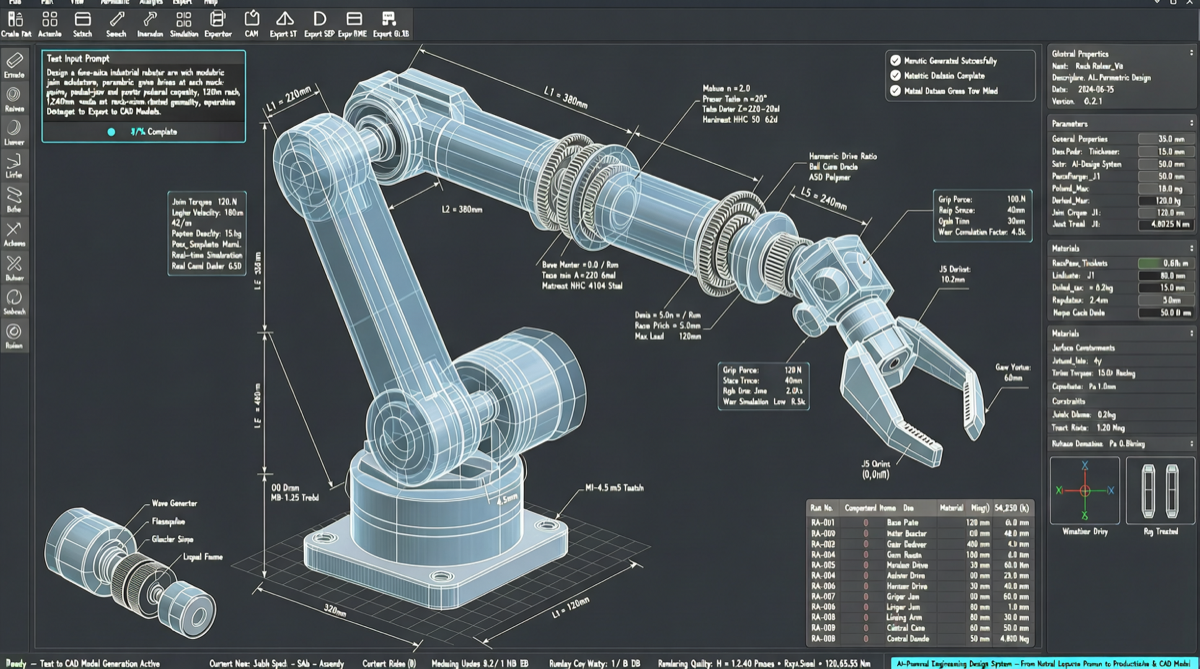
Task: Collapse the Parameters panel
Action: coord(1192,123)
